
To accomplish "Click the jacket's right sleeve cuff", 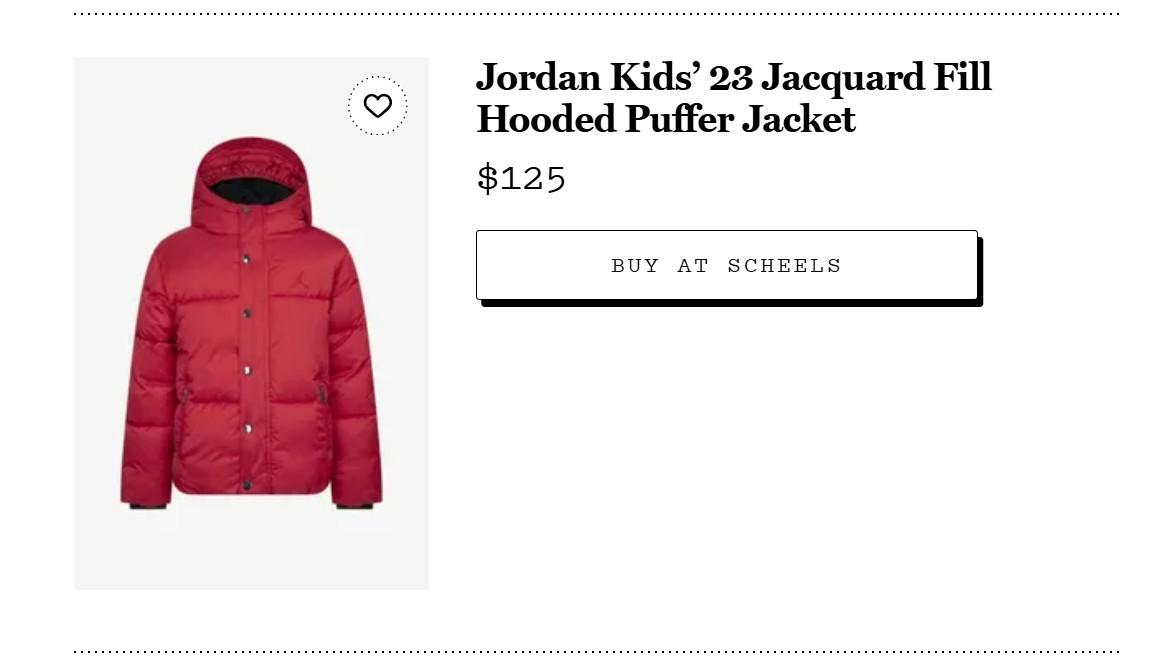I will coord(356,506).
